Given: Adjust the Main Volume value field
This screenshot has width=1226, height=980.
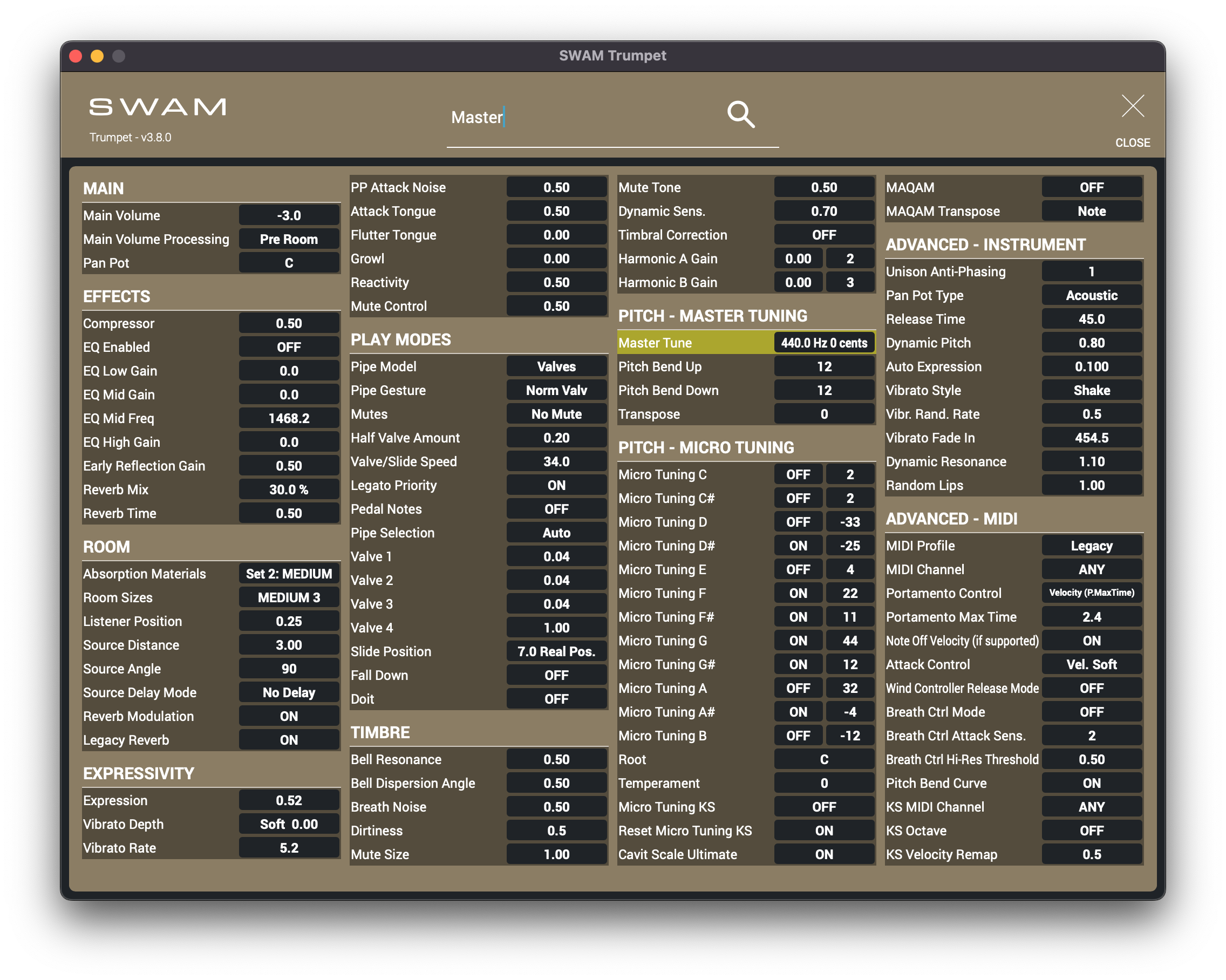Looking at the screenshot, I should pyautogui.click(x=288, y=215).
